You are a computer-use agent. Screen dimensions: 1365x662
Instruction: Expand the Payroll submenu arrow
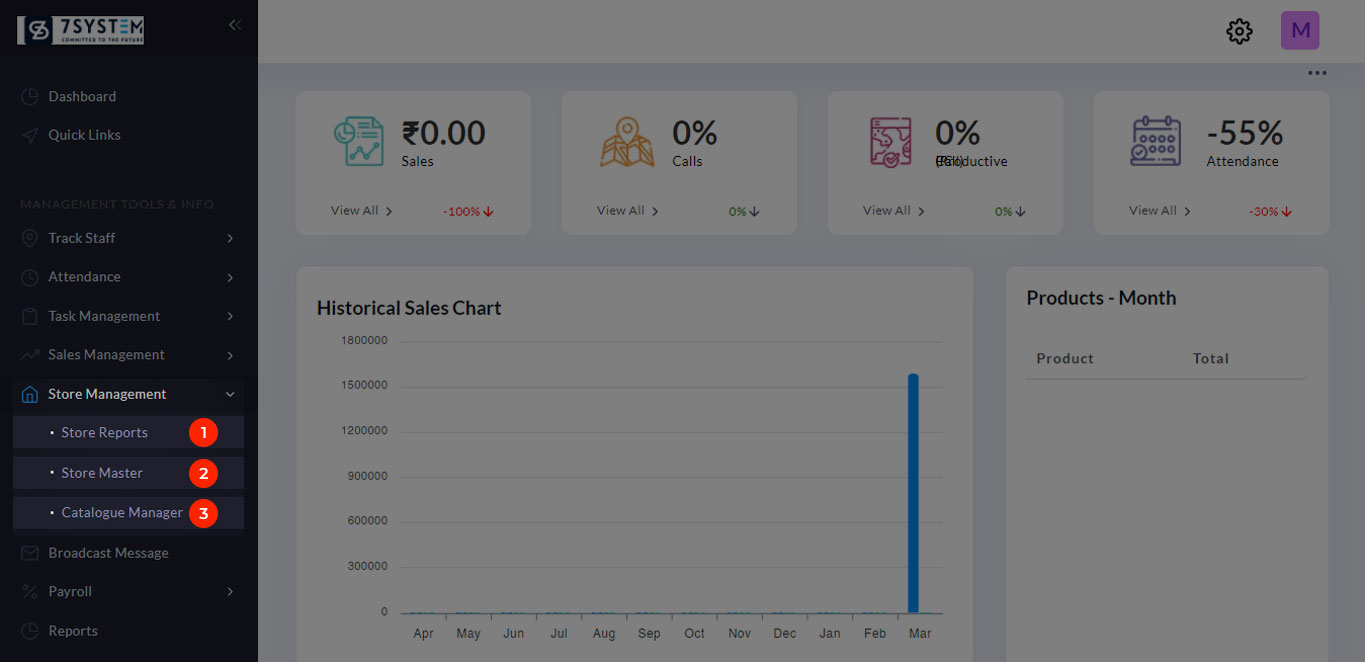[230, 592]
